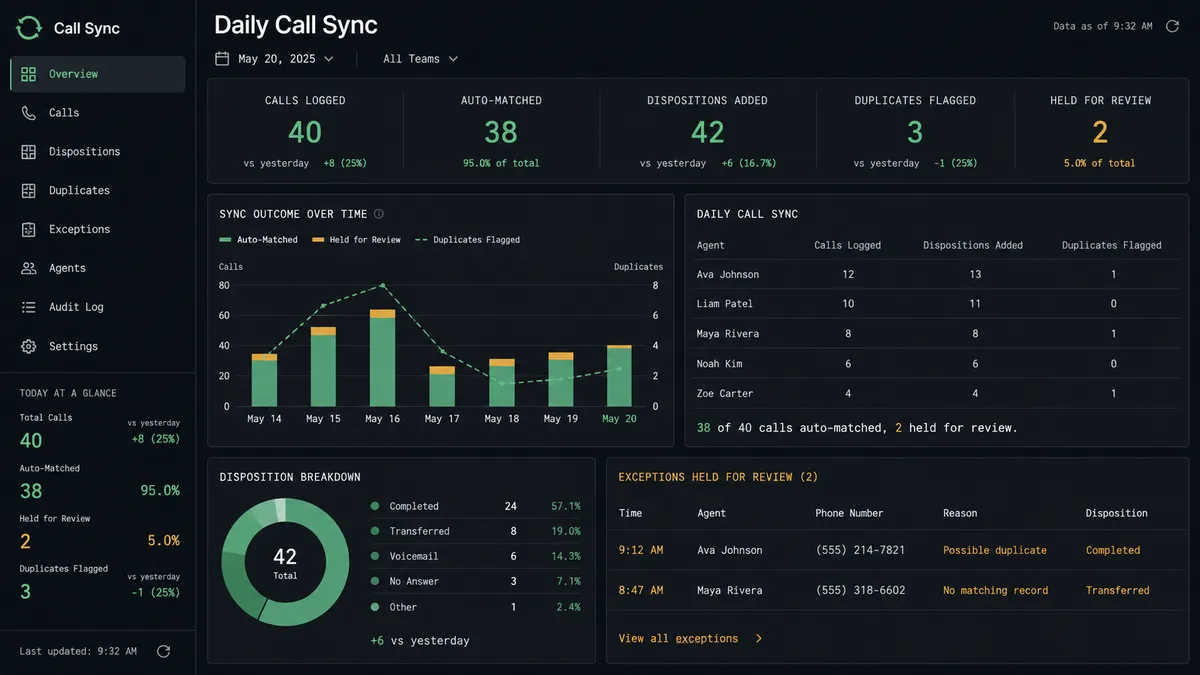Click the Call Sync logo icon
This screenshot has height=675, width=1200.
click(x=29, y=28)
